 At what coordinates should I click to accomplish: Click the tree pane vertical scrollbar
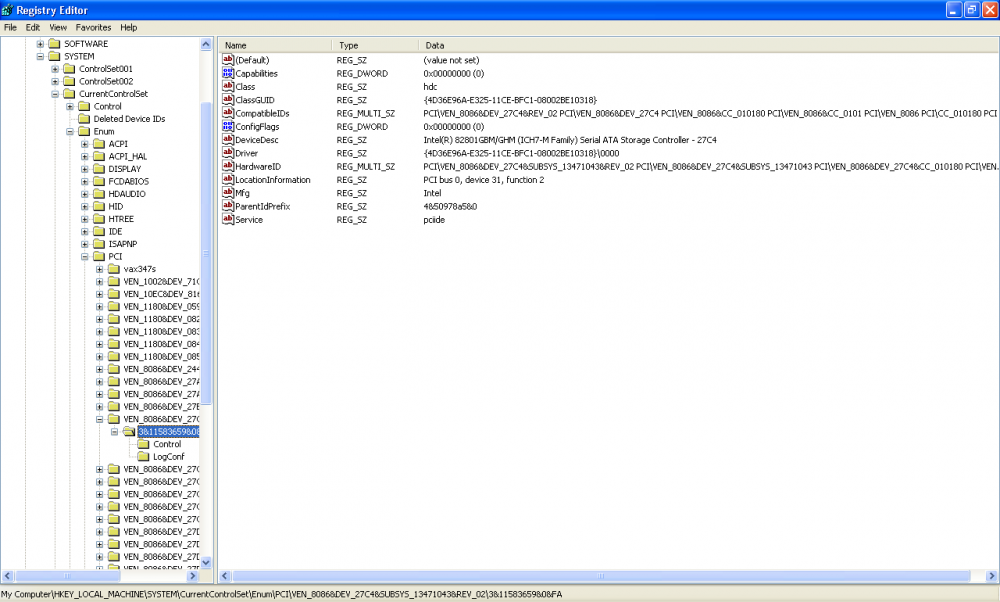click(x=207, y=300)
